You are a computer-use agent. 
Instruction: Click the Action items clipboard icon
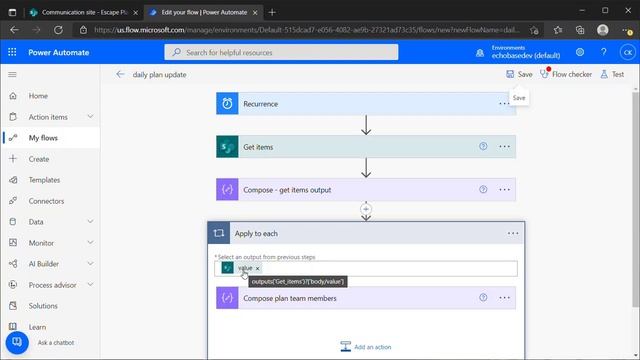pyautogui.click(x=13, y=117)
